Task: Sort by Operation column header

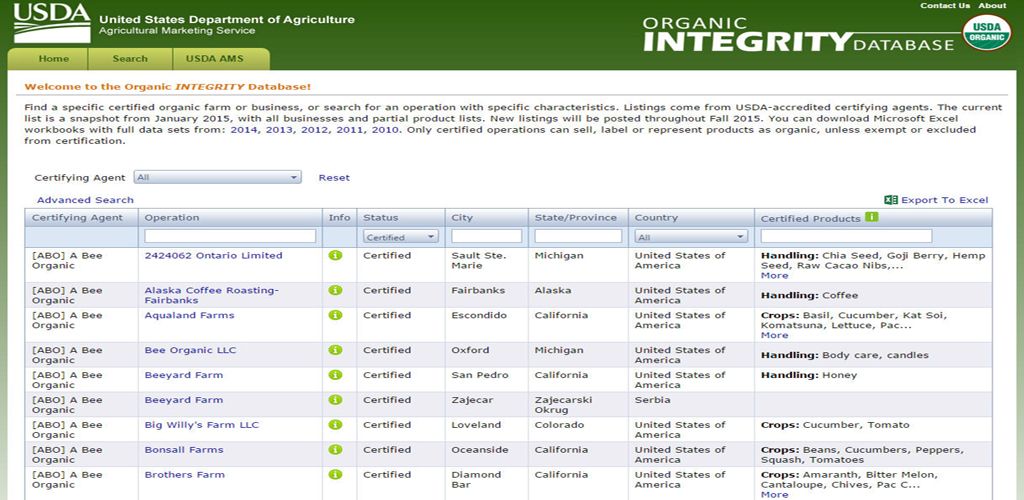Action: click(172, 217)
